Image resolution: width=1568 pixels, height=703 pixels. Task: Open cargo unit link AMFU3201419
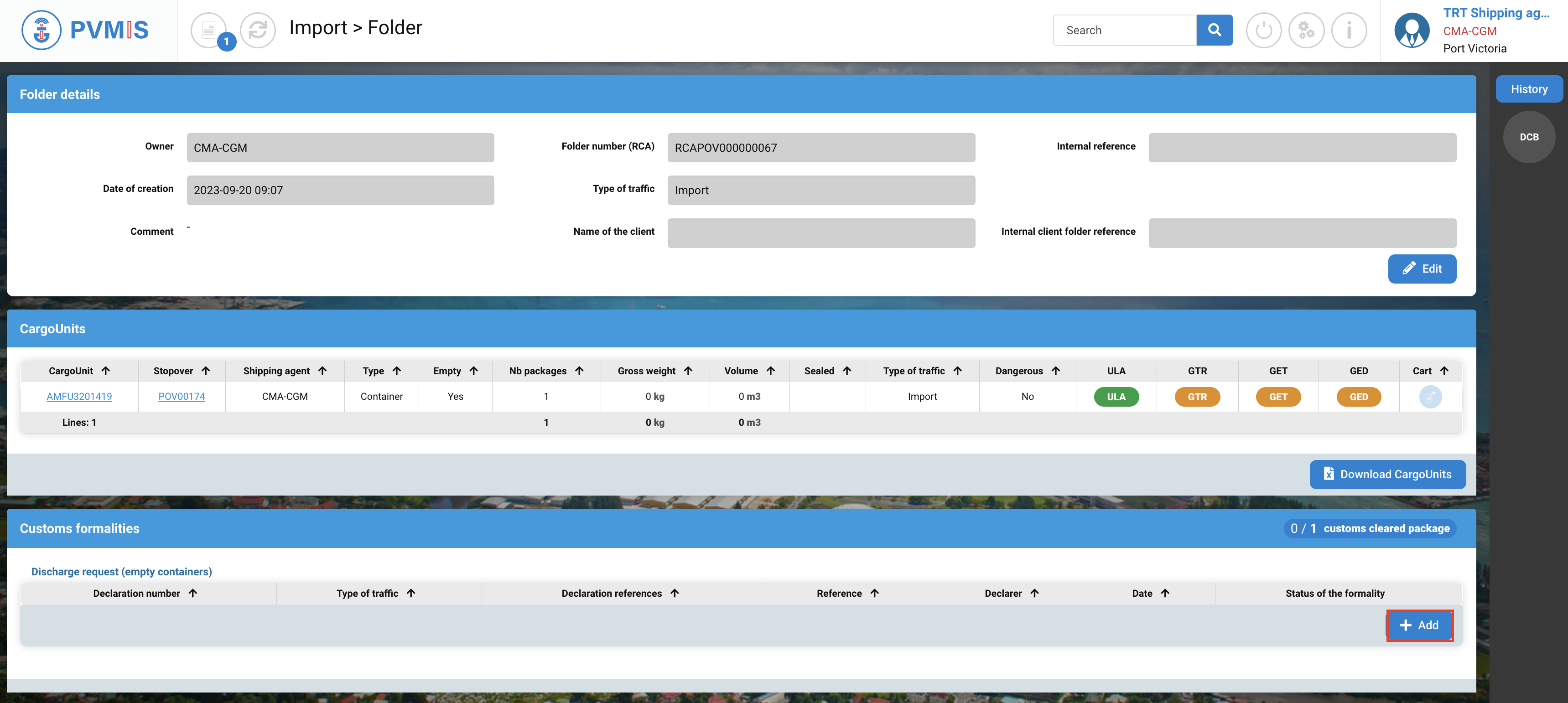(x=79, y=396)
